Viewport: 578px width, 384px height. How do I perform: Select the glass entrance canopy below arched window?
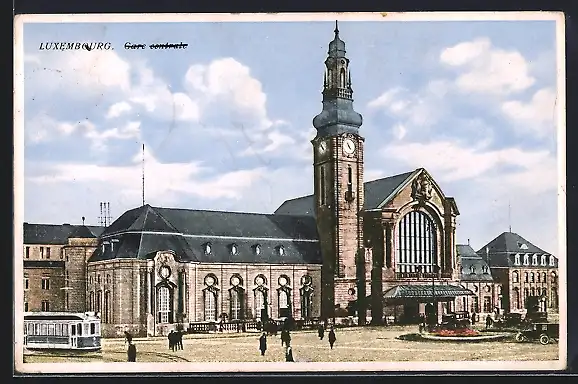coord(426,292)
